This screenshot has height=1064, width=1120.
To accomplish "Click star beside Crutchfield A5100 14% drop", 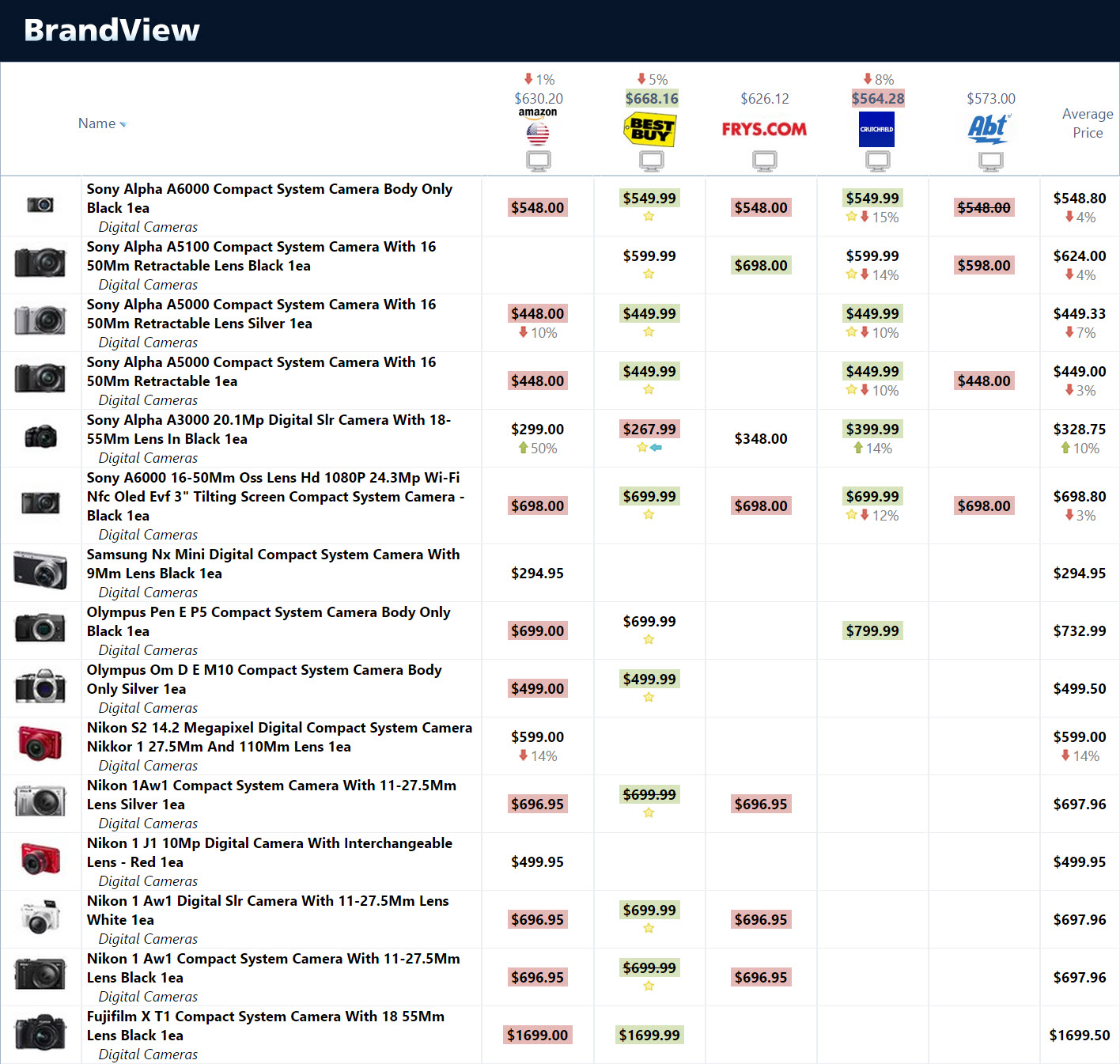I will [x=851, y=274].
